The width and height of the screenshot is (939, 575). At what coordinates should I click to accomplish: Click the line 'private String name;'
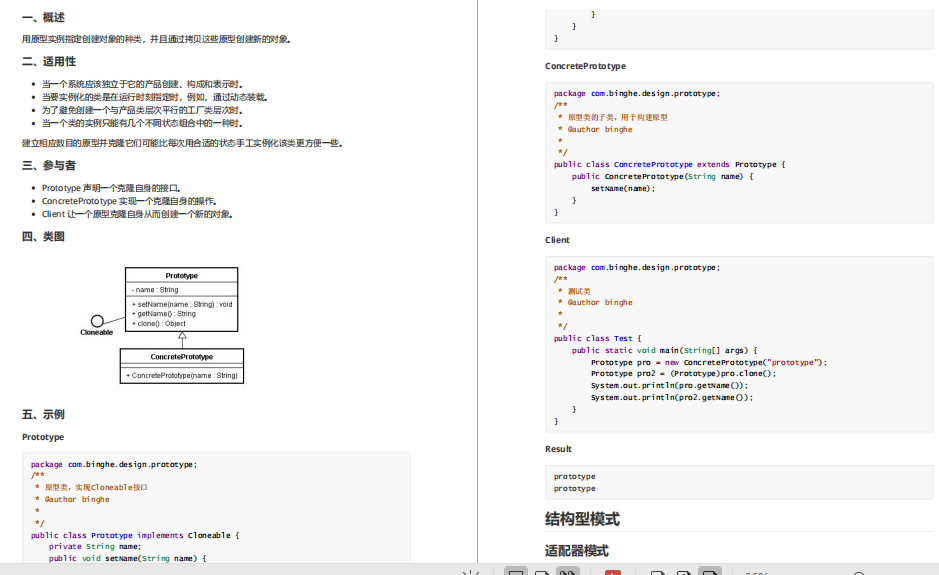tap(95, 546)
